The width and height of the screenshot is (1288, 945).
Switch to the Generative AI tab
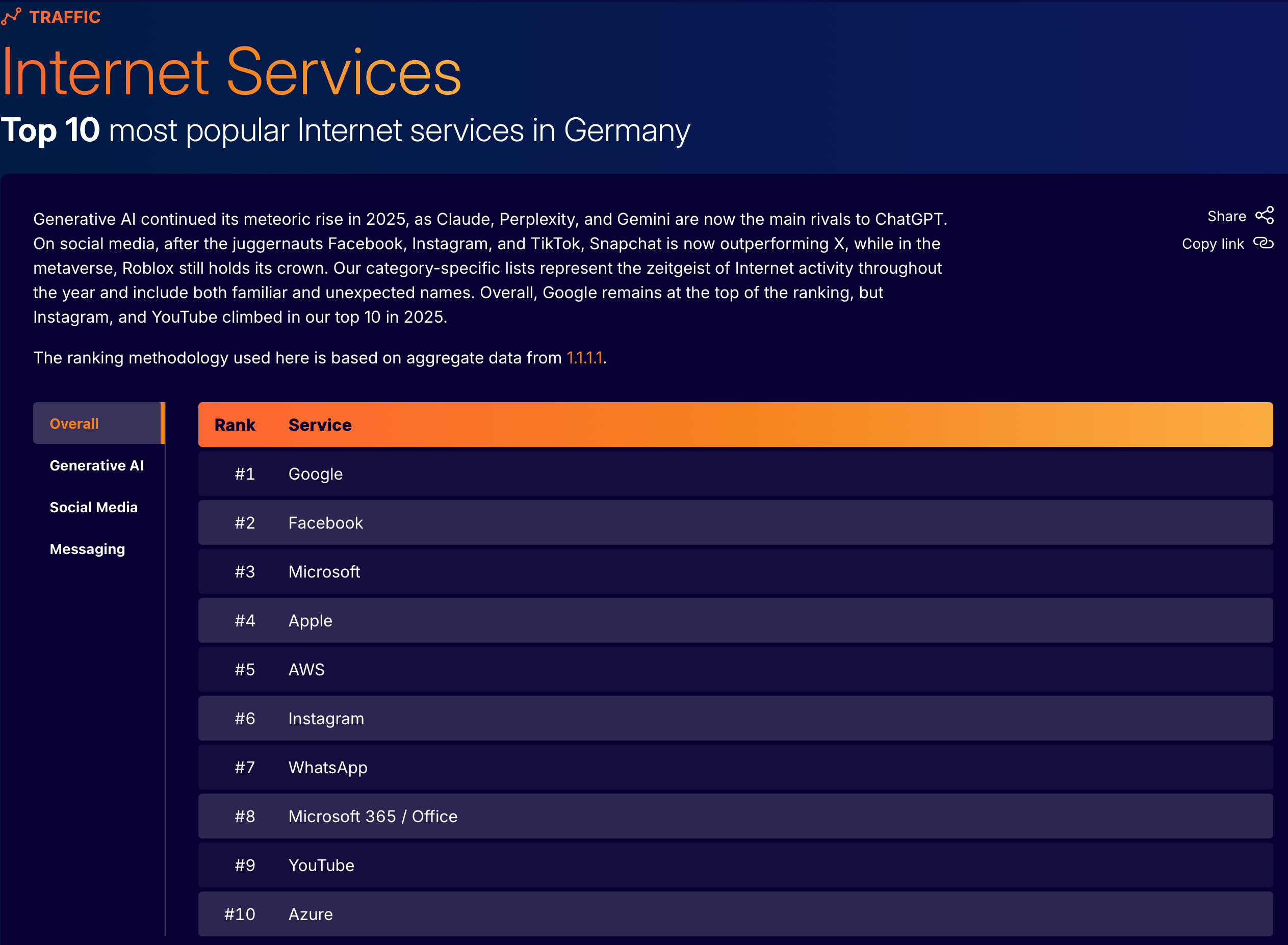(x=97, y=465)
